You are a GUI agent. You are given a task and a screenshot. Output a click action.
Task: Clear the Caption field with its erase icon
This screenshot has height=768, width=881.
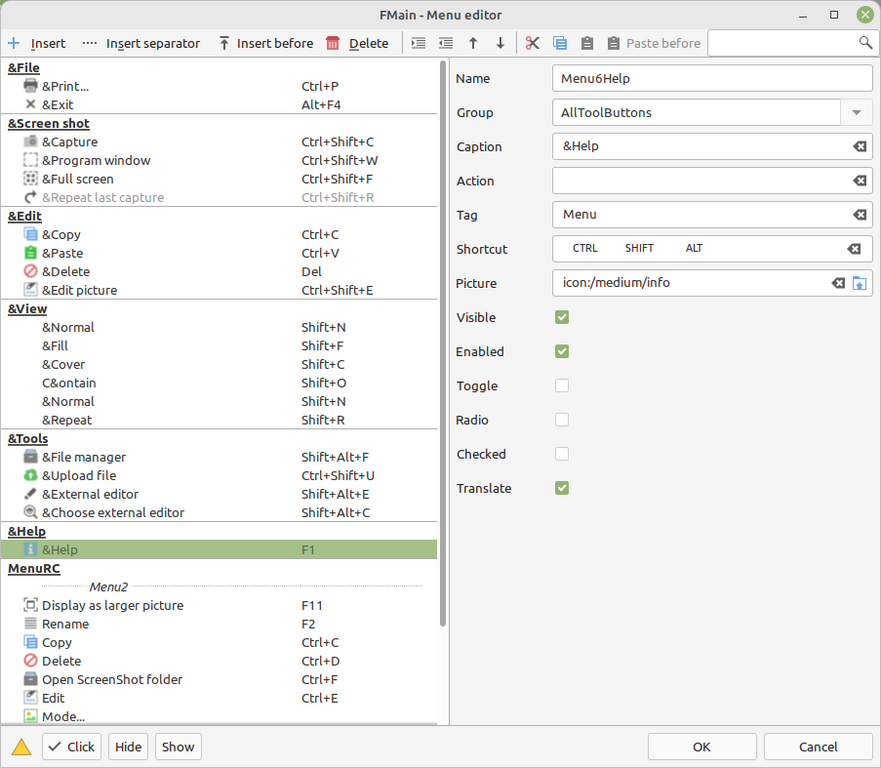point(860,147)
